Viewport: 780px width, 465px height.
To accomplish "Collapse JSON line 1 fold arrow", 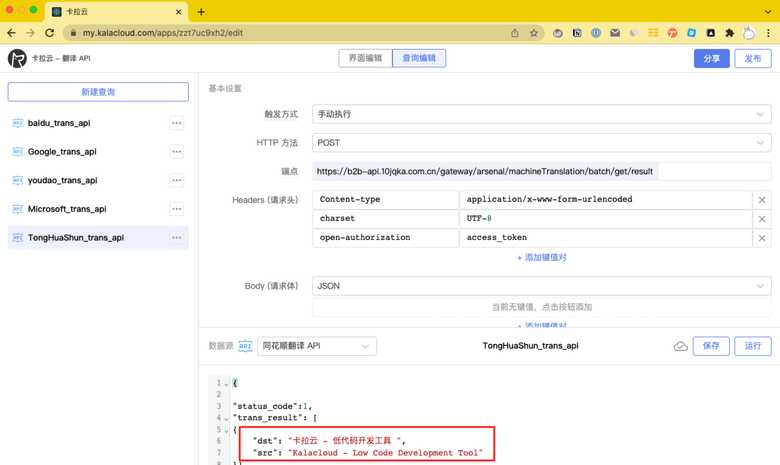I will (226, 384).
